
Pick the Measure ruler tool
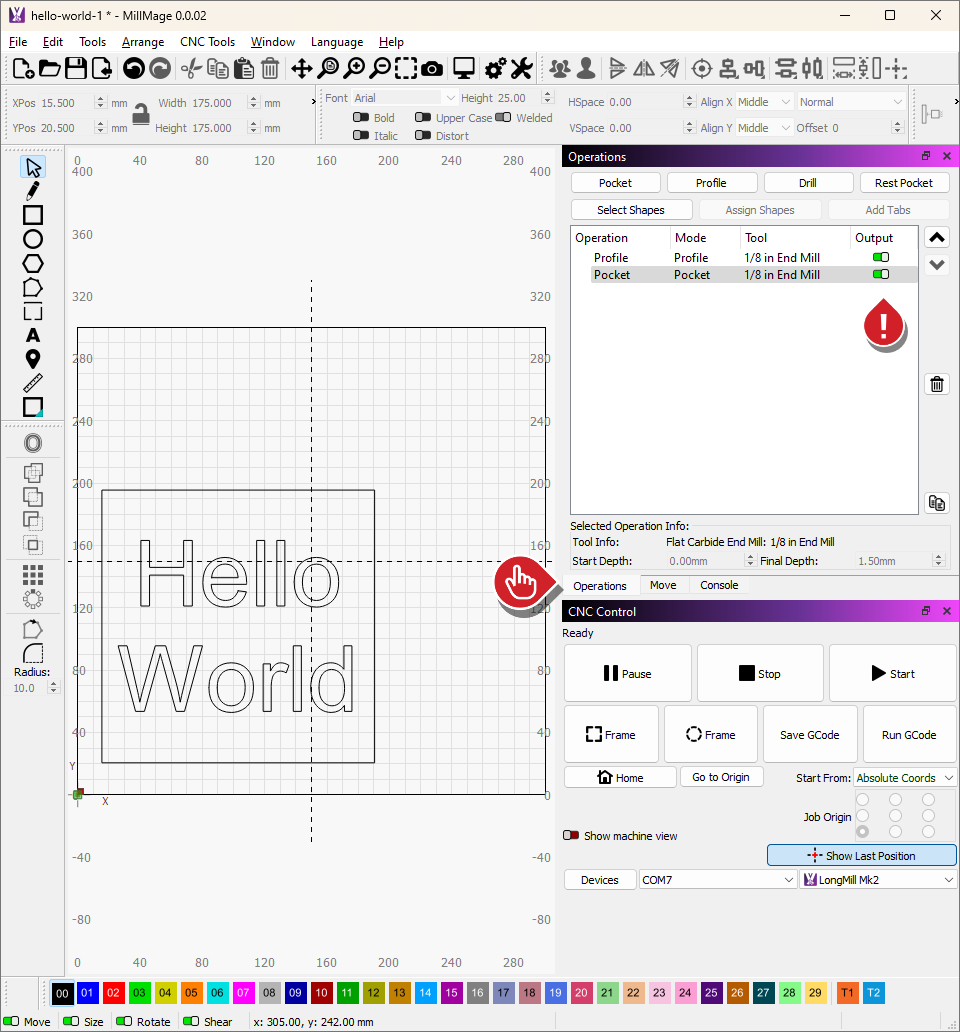33,383
